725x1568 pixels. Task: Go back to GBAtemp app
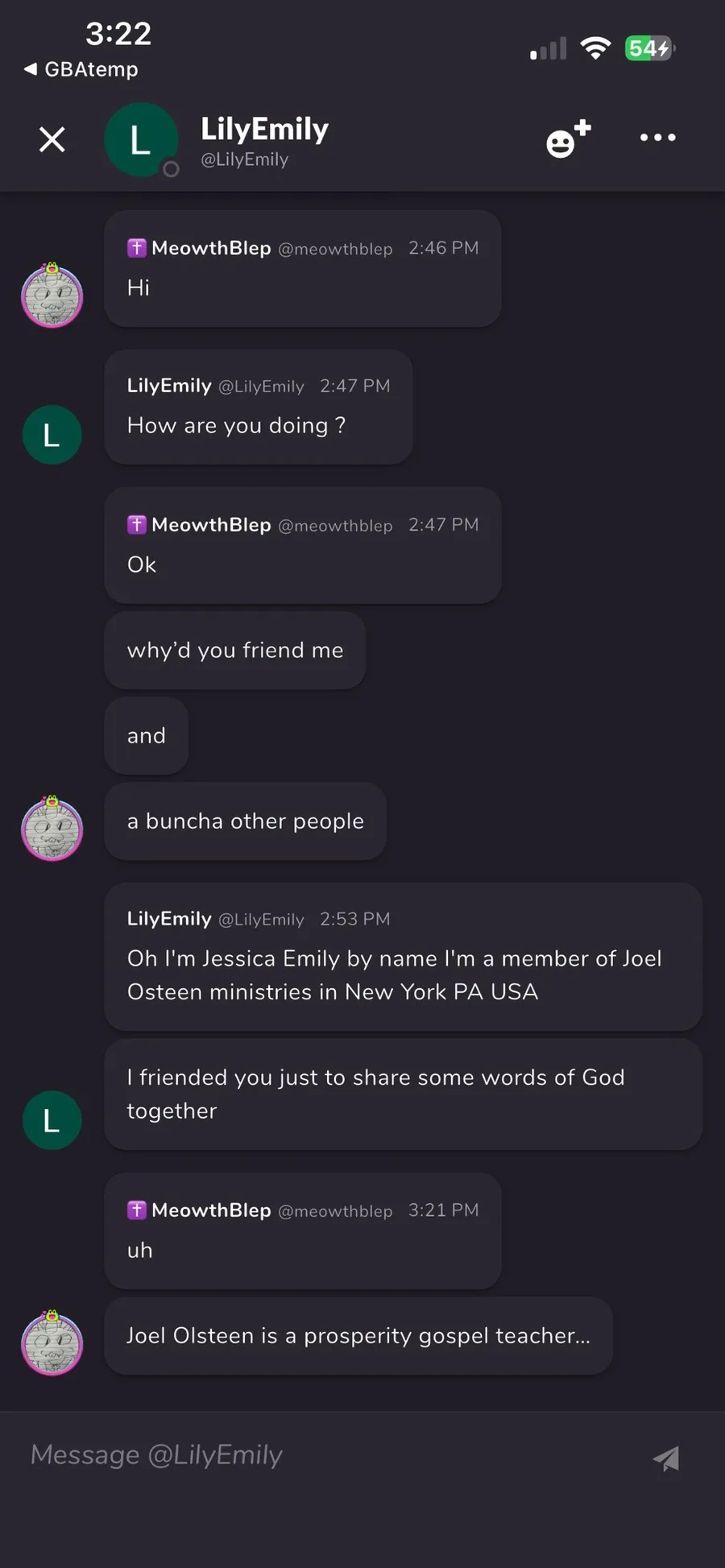pyautogui.click(x=81, y=69)
